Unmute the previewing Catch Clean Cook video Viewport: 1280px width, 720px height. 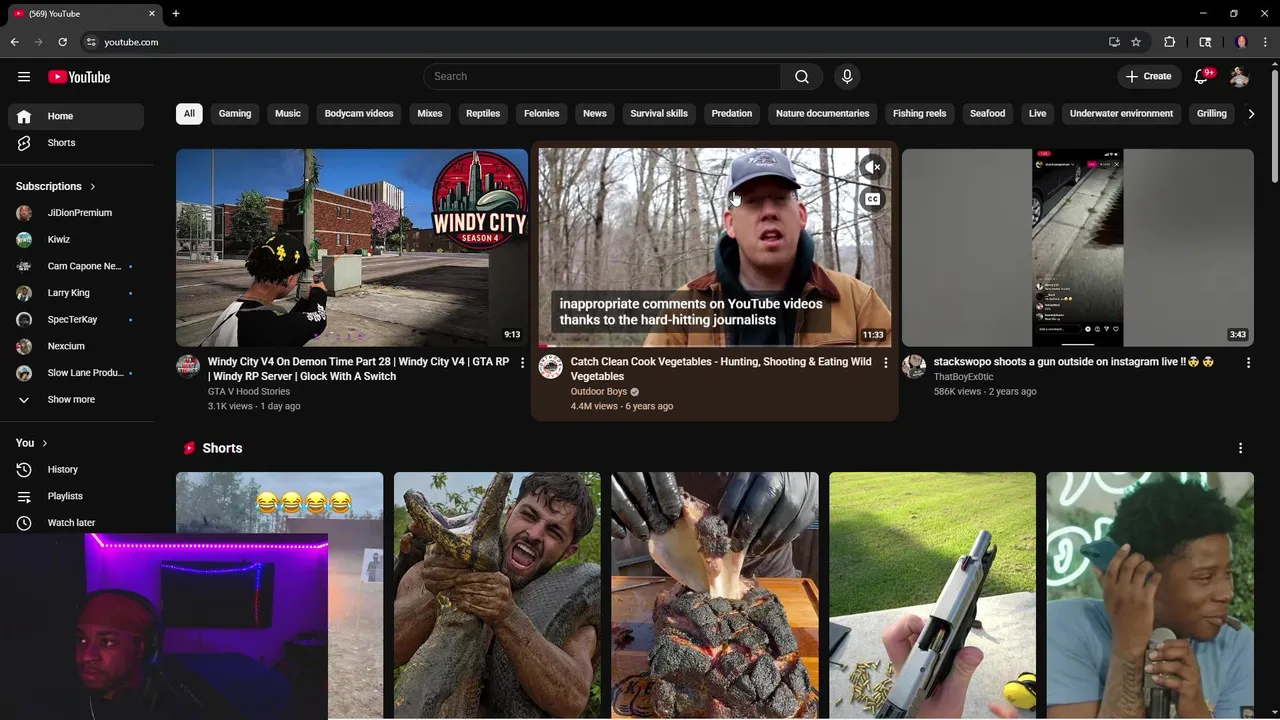tap(873, 167)
